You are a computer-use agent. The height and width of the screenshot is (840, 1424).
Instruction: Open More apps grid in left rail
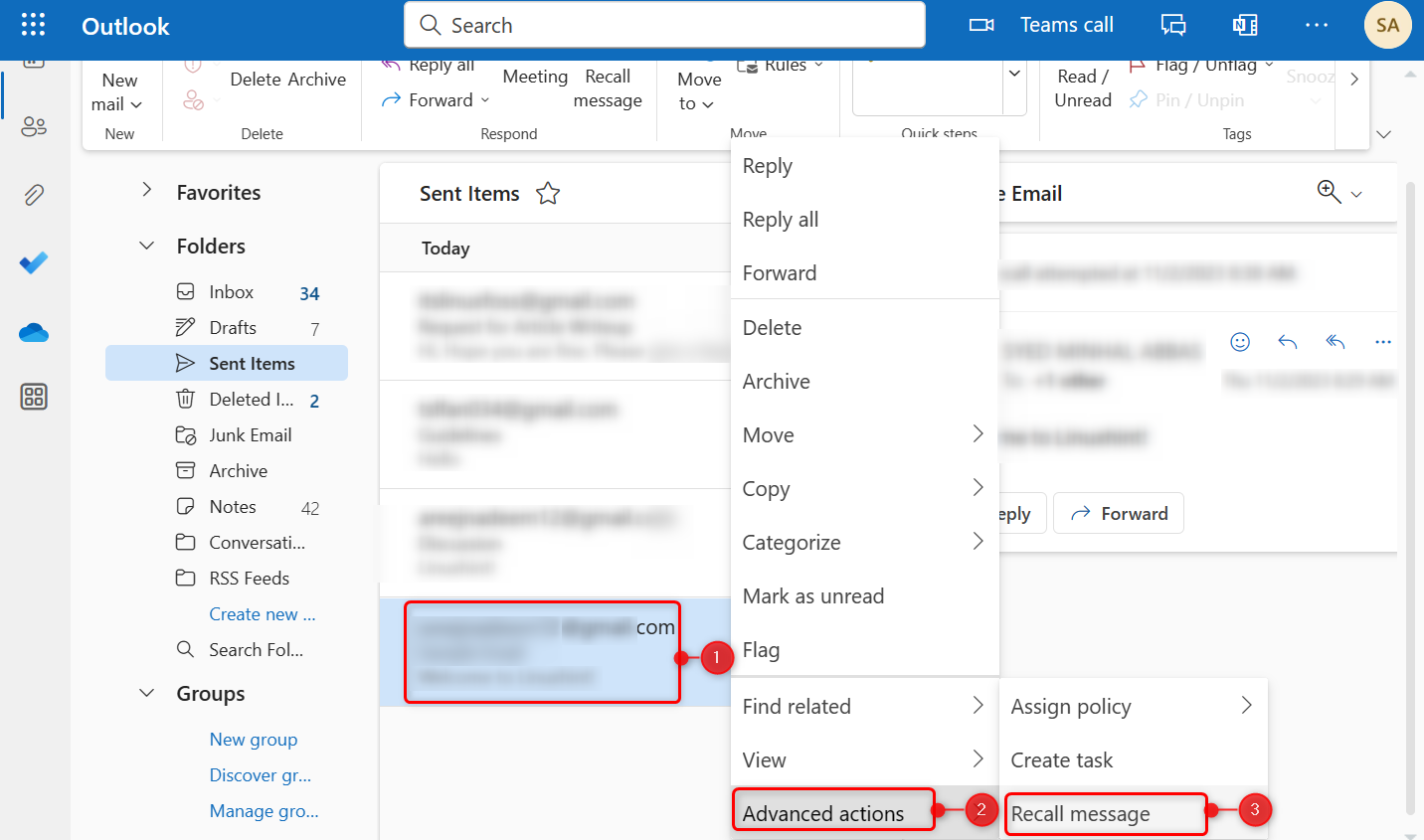tap(34, 397)
